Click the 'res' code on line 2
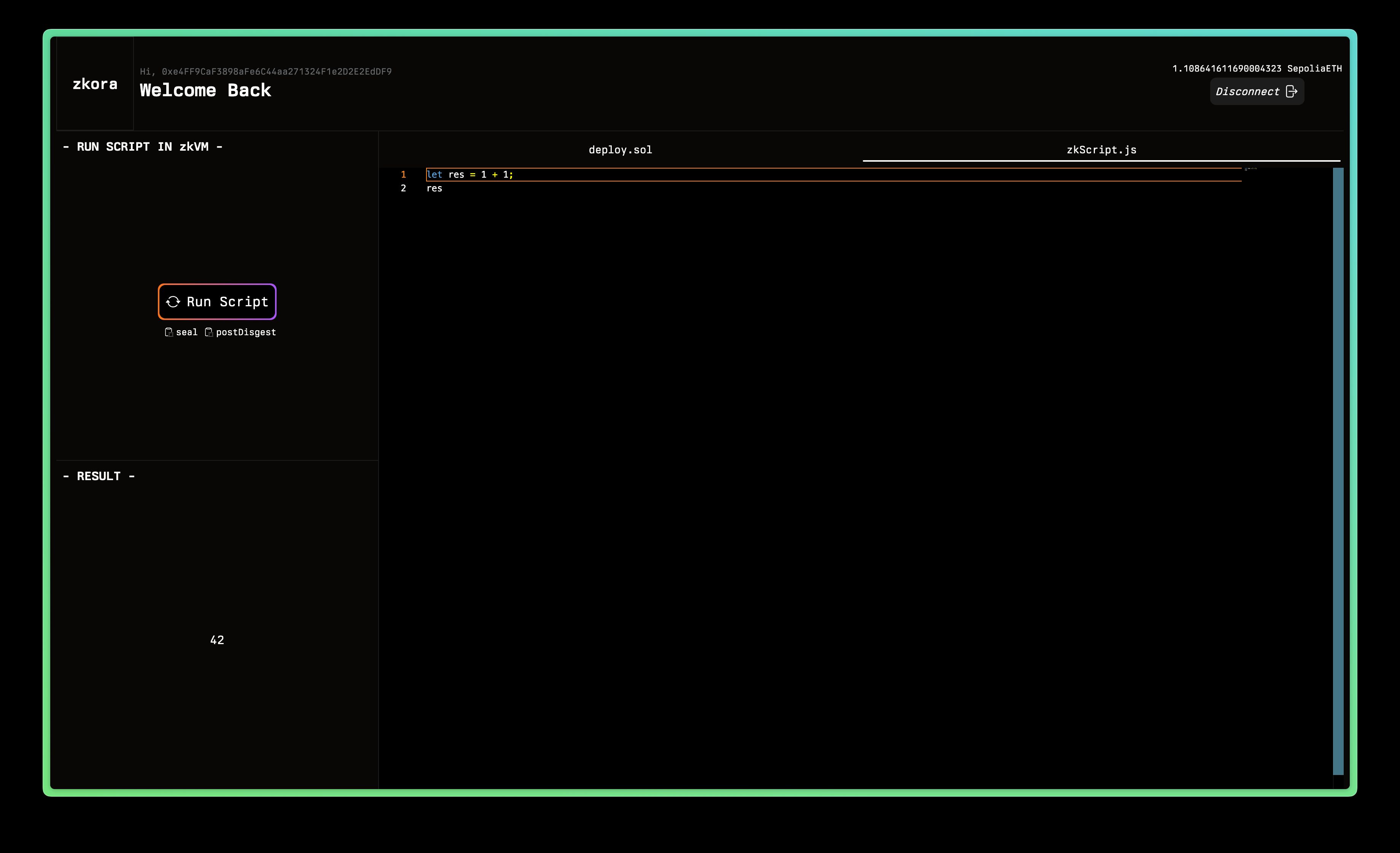 click(434, 188)
